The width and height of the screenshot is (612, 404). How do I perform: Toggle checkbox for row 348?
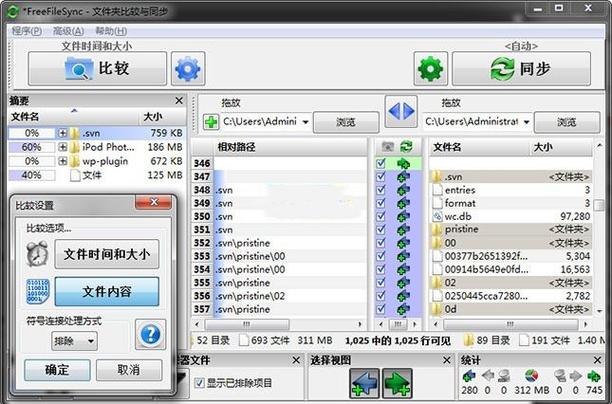(381, 190)
